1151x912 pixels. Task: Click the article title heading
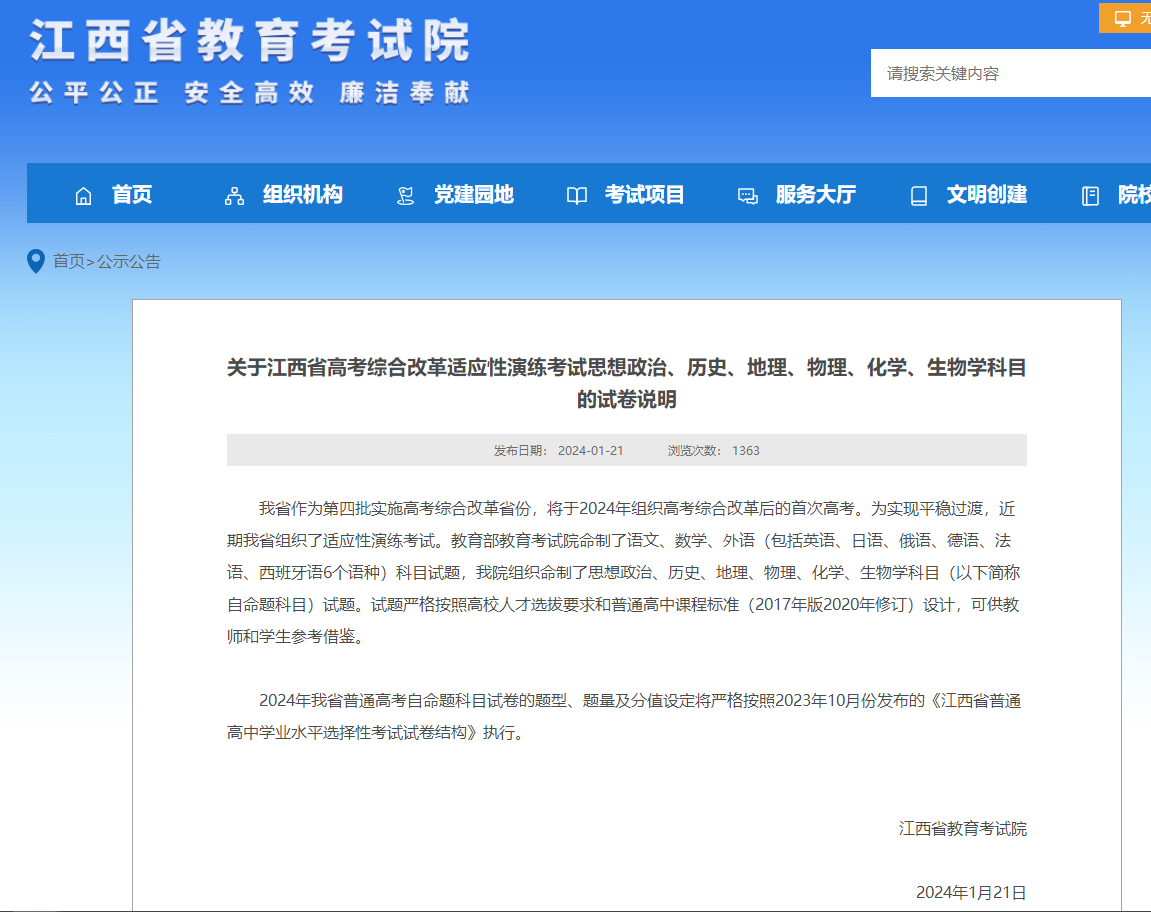[x=626, y=383]
